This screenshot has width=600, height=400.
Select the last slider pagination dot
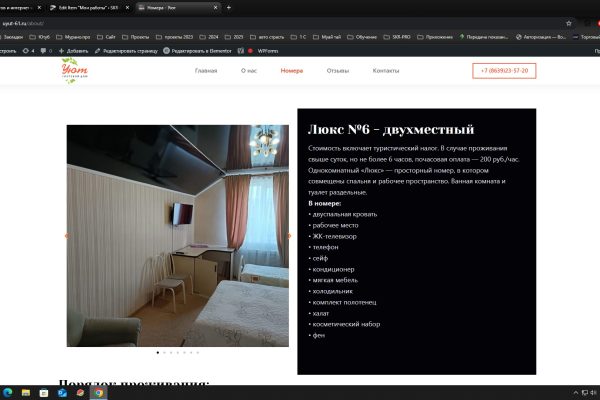pos(198,353)
